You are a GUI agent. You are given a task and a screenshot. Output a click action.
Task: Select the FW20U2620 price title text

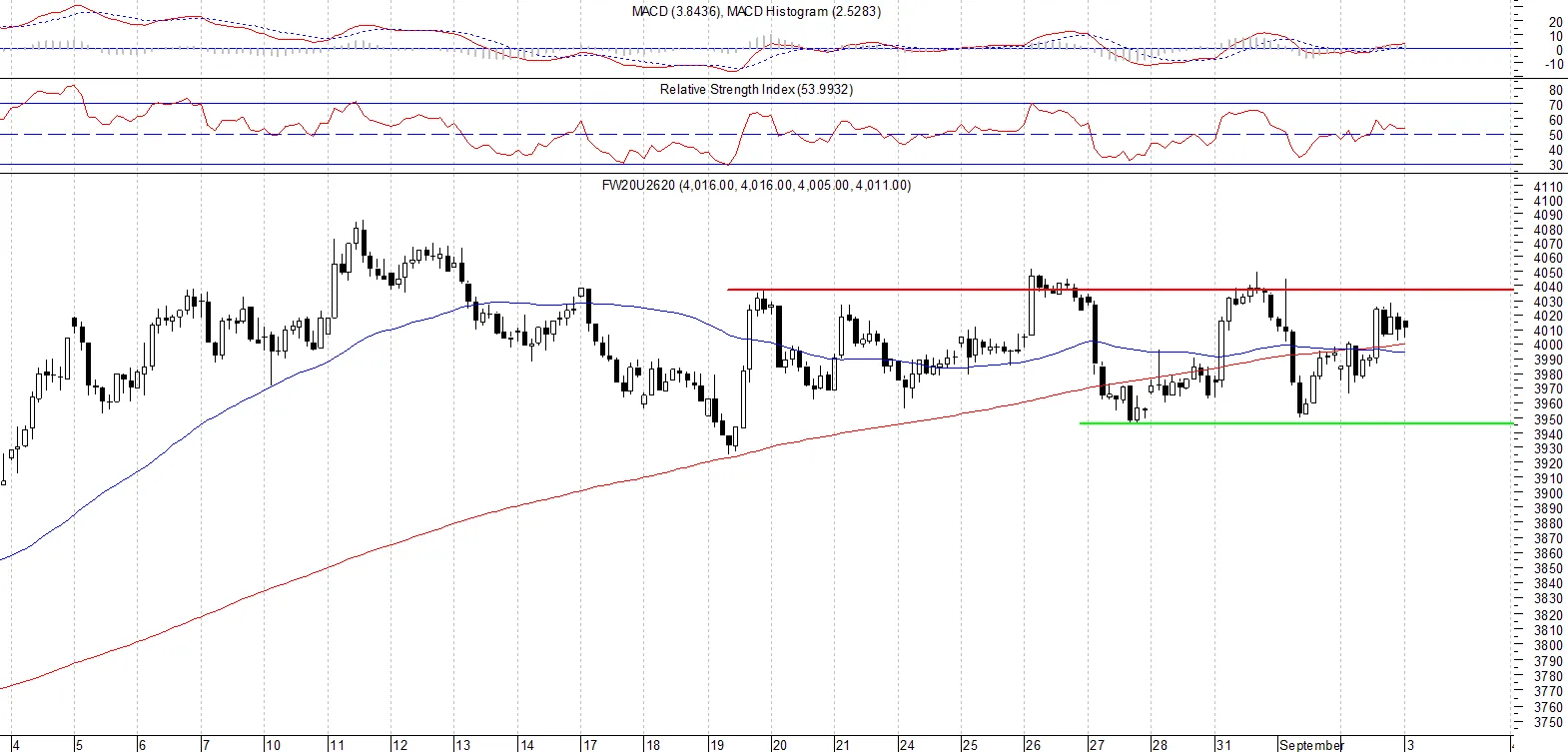pyautogui.click(x=756, y=185)
